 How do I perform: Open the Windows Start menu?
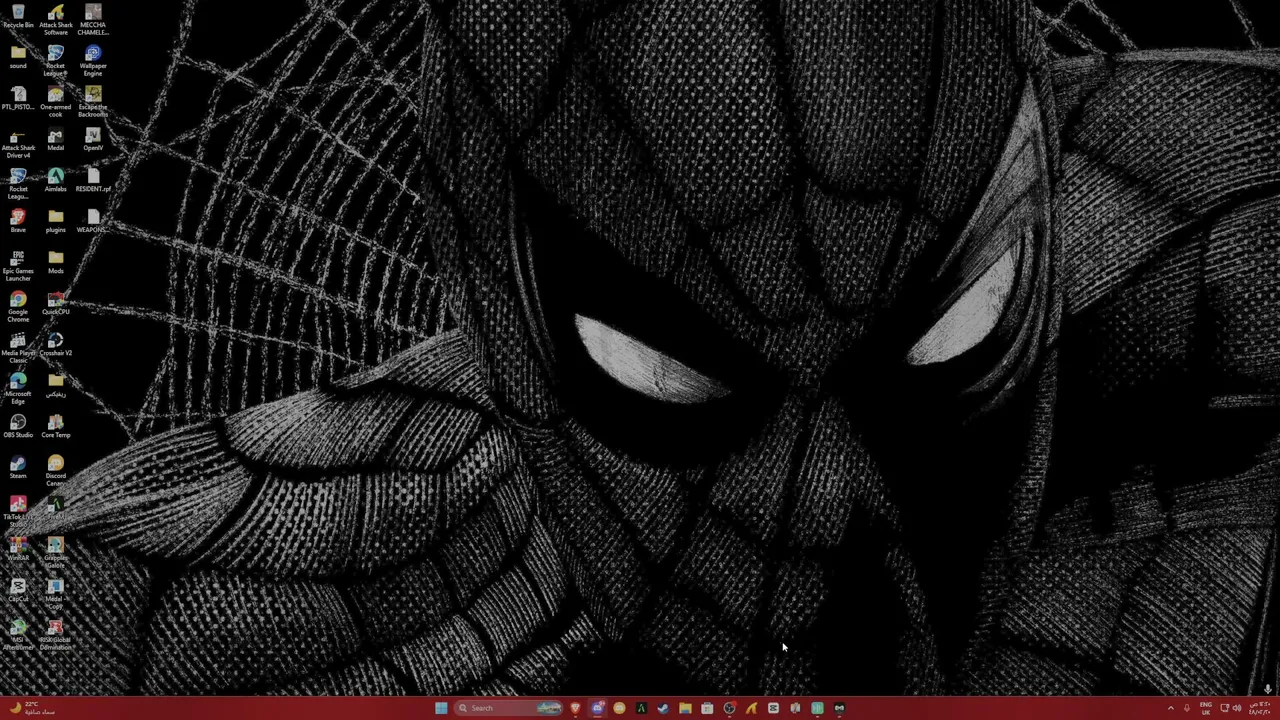pyautogui.click(x=441, y=708)
